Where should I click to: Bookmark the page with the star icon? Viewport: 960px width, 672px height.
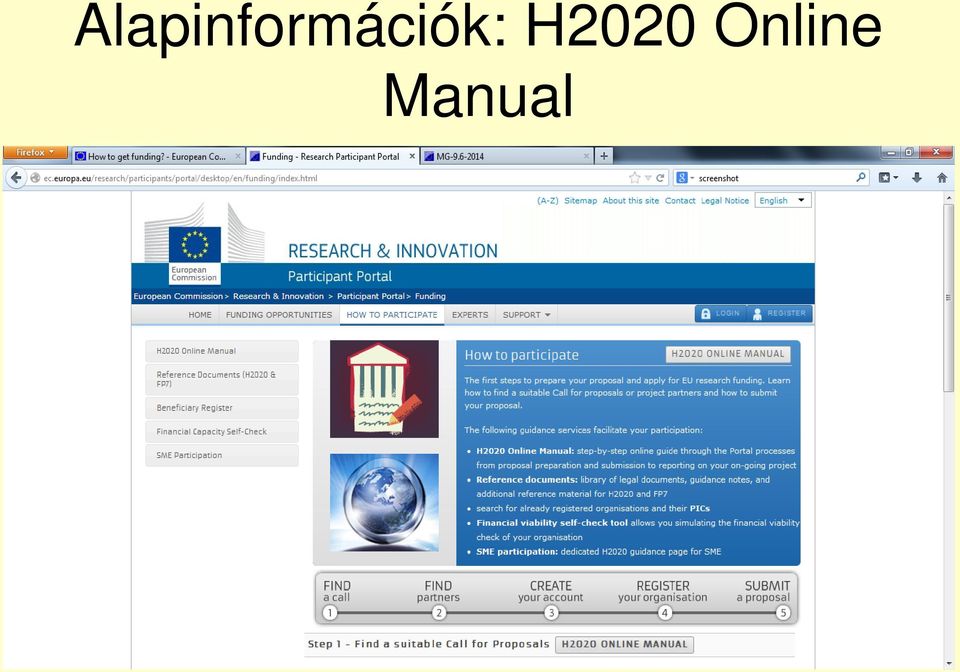[634, 178]
